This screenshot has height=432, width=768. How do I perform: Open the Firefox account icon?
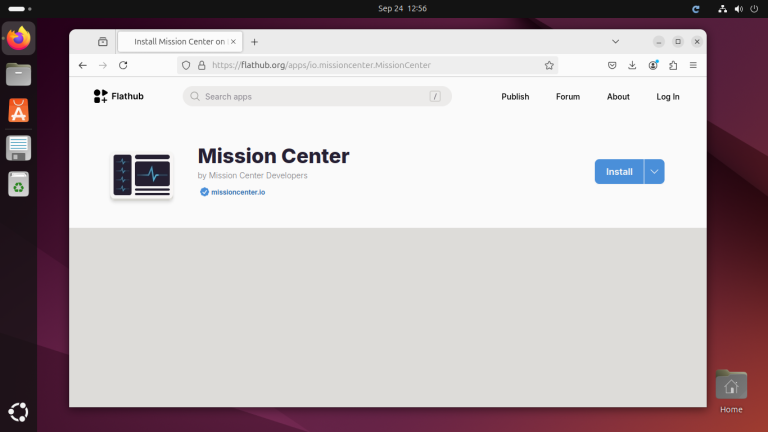tap(653, 65)
